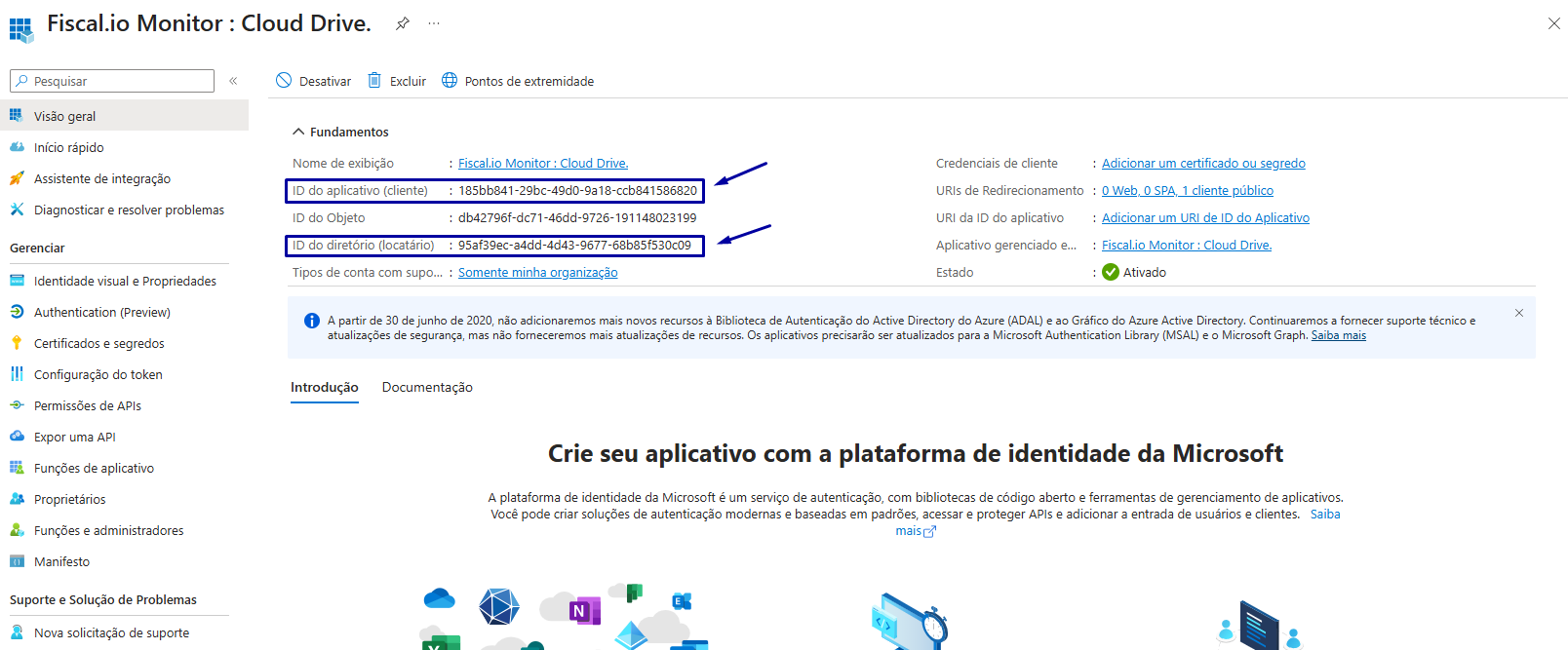1568x650 pixels.
Task: Click Pontos de extremidade toolbar label
Action: [529, 82]
